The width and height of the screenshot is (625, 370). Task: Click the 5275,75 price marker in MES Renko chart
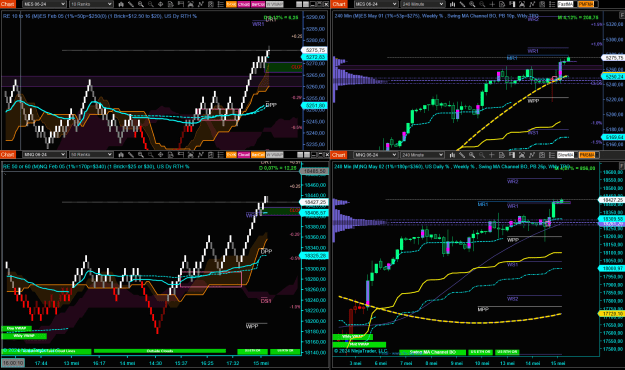[315, 50]
